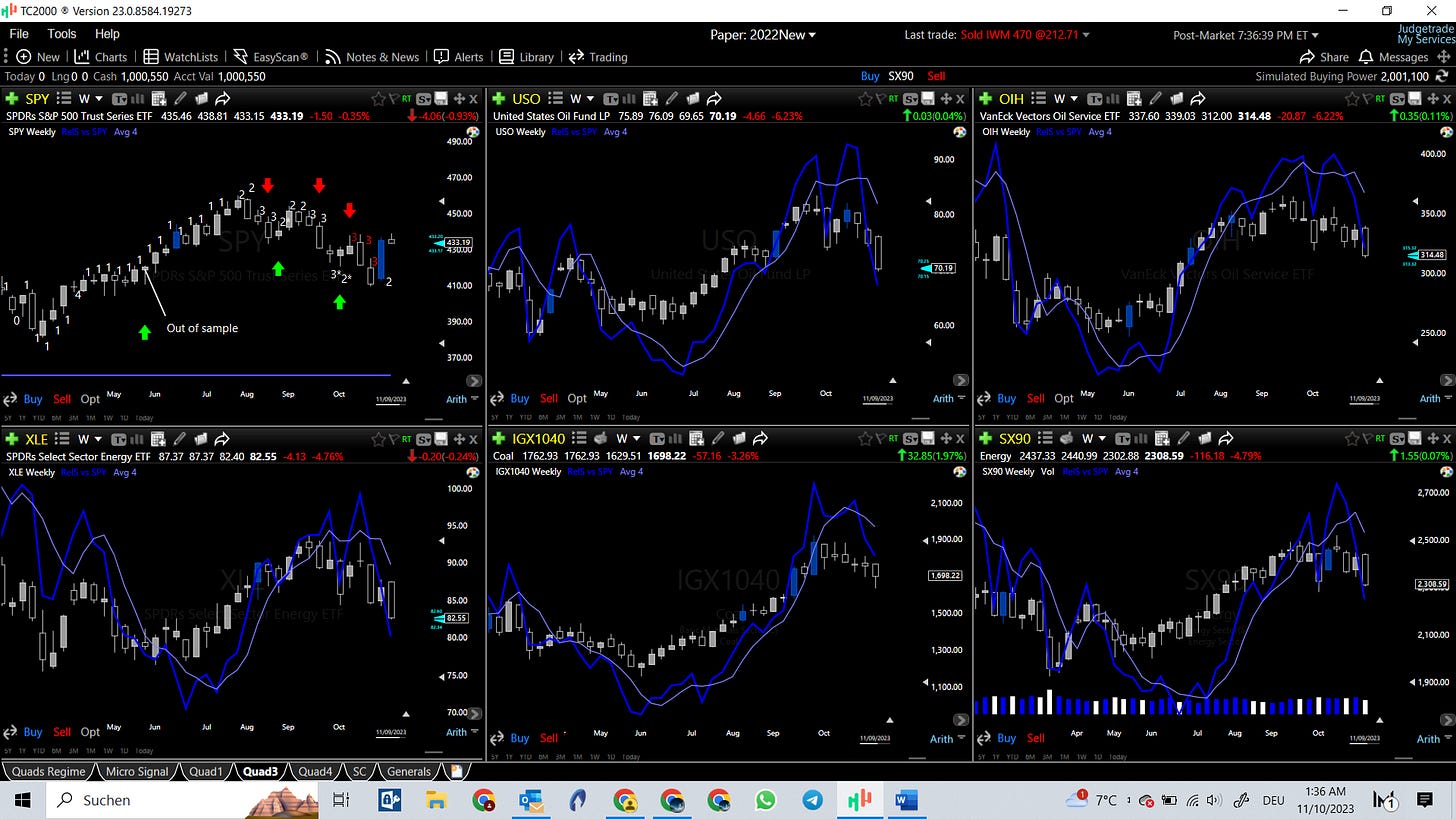Click chart style bars icon on XLE chart

[137, 438]
